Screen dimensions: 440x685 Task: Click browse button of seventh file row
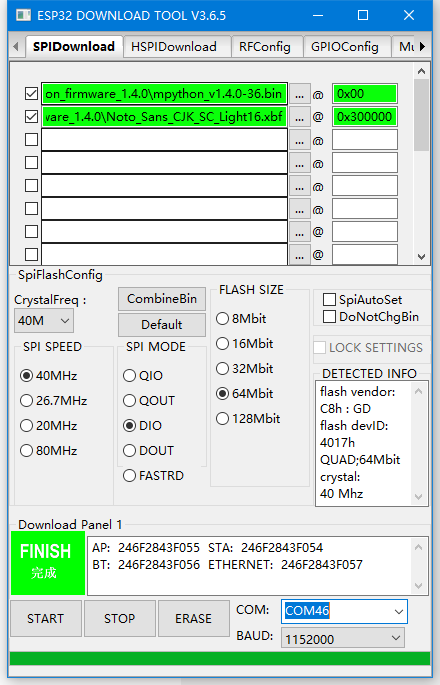[300, 233]
